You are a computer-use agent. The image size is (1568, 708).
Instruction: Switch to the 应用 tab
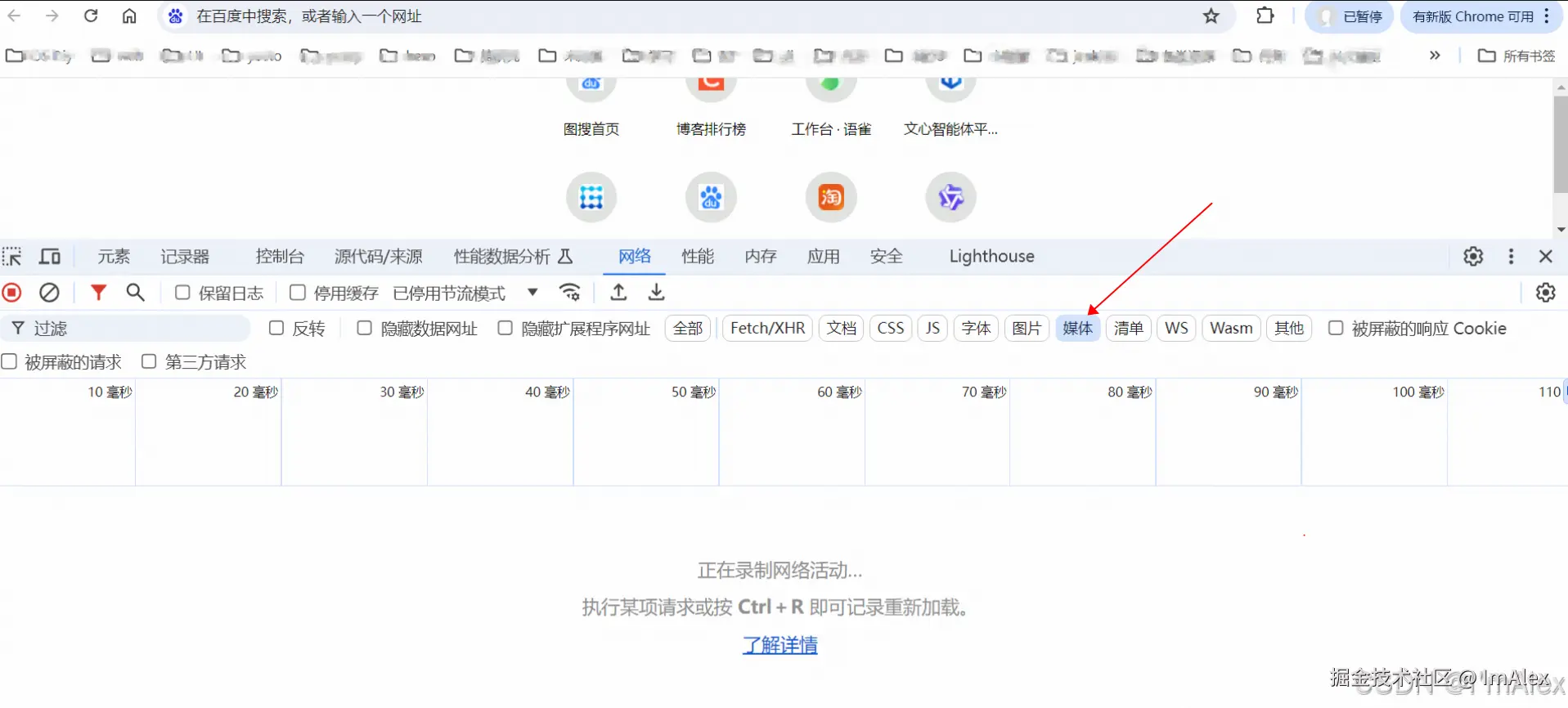(x=824, y=257)
